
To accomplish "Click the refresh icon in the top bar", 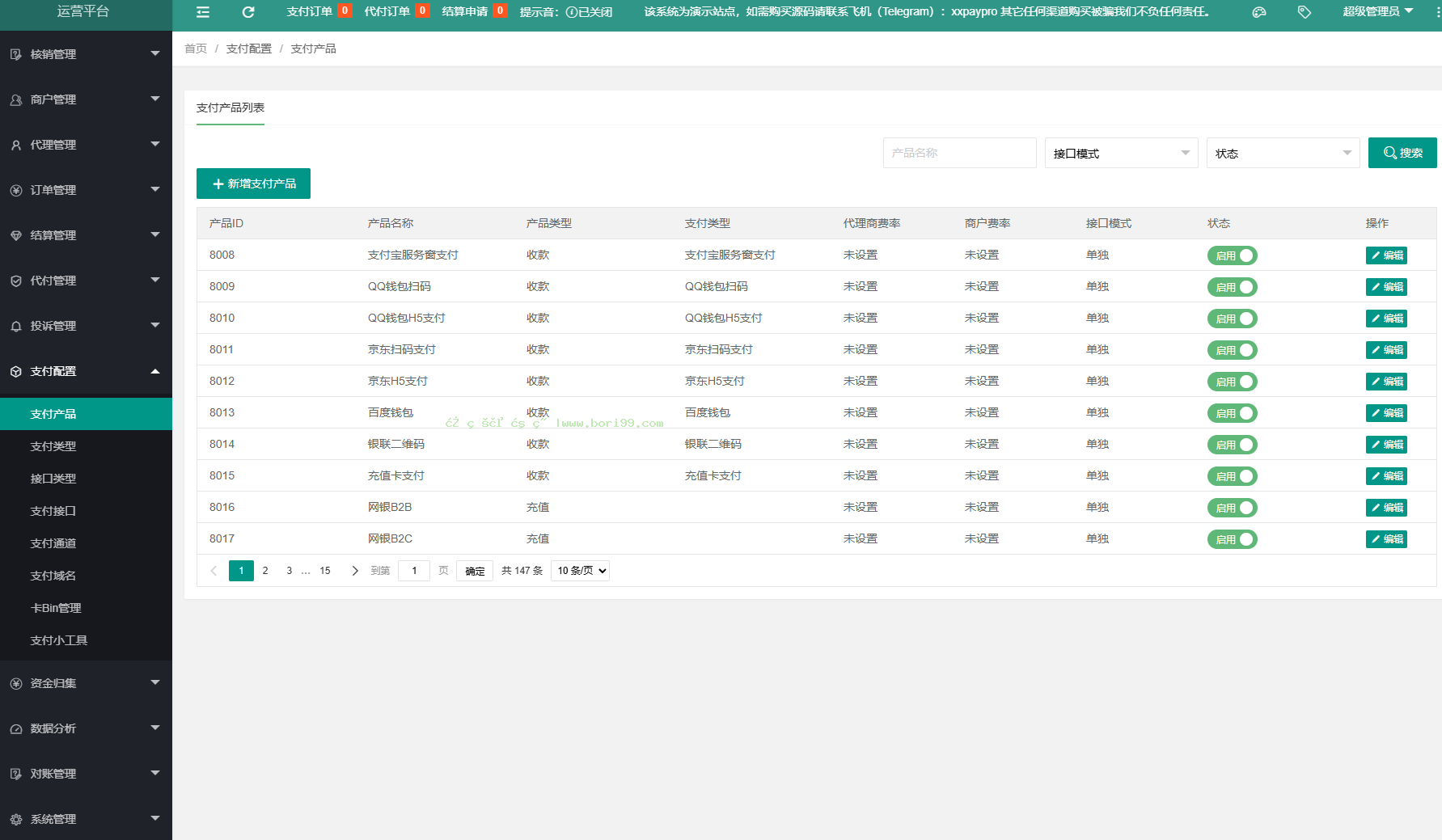I will [248, 12].
